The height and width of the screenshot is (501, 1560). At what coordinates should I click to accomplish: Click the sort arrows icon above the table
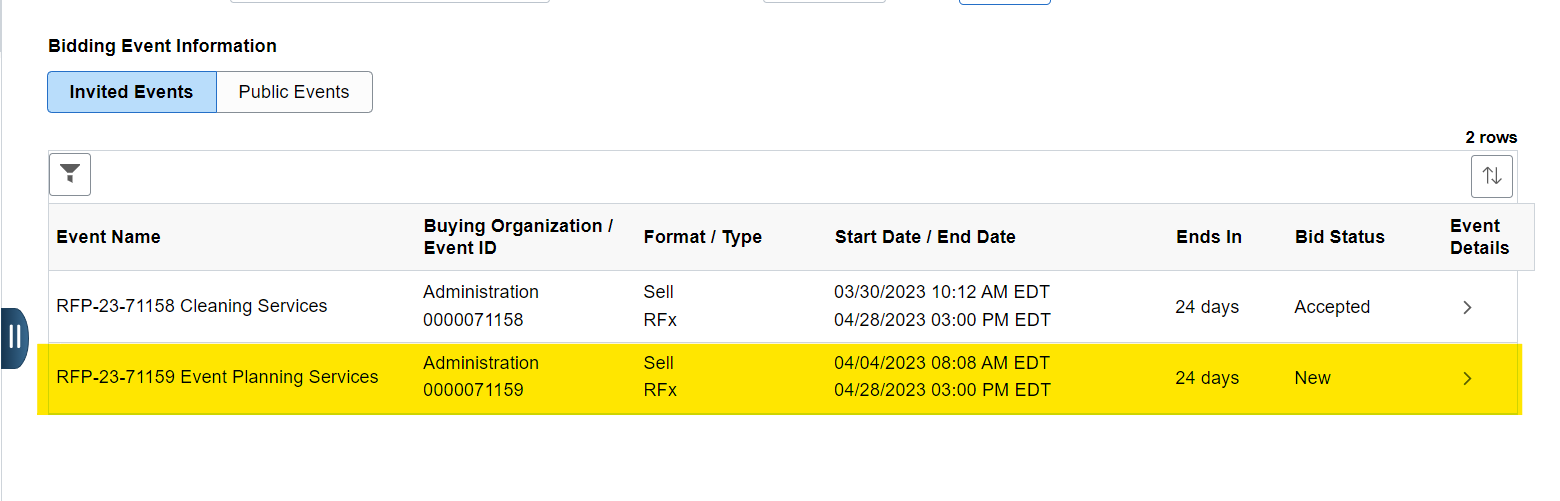[1491, 177]
